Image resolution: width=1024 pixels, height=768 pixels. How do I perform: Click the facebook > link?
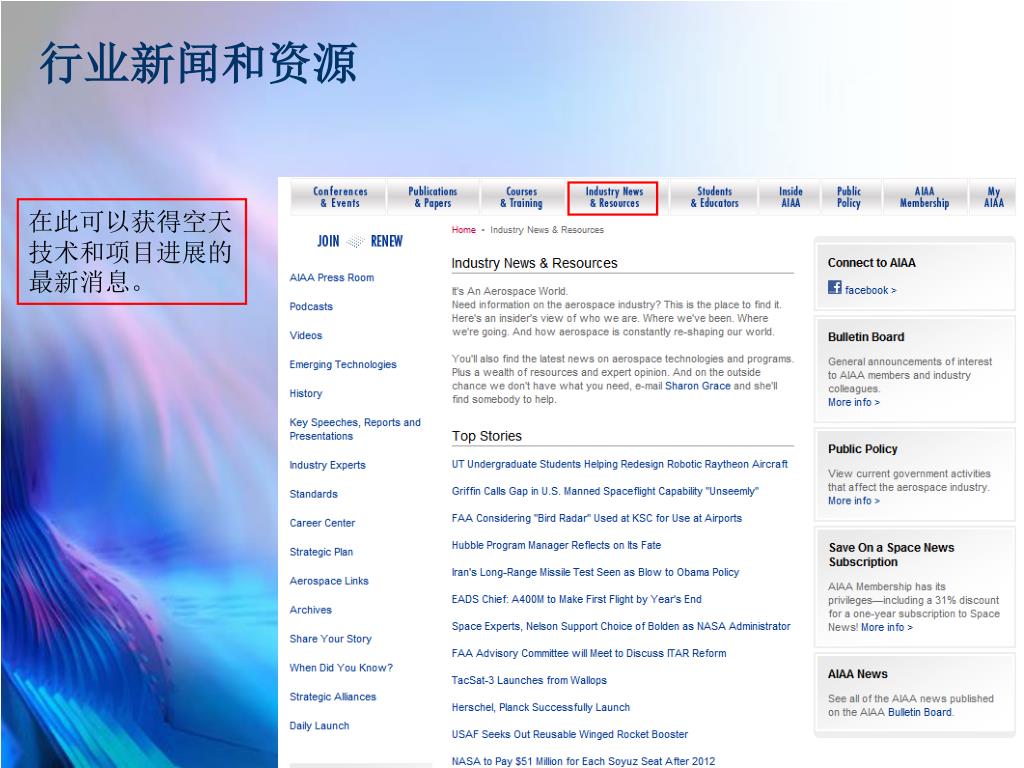click(871, 290)
